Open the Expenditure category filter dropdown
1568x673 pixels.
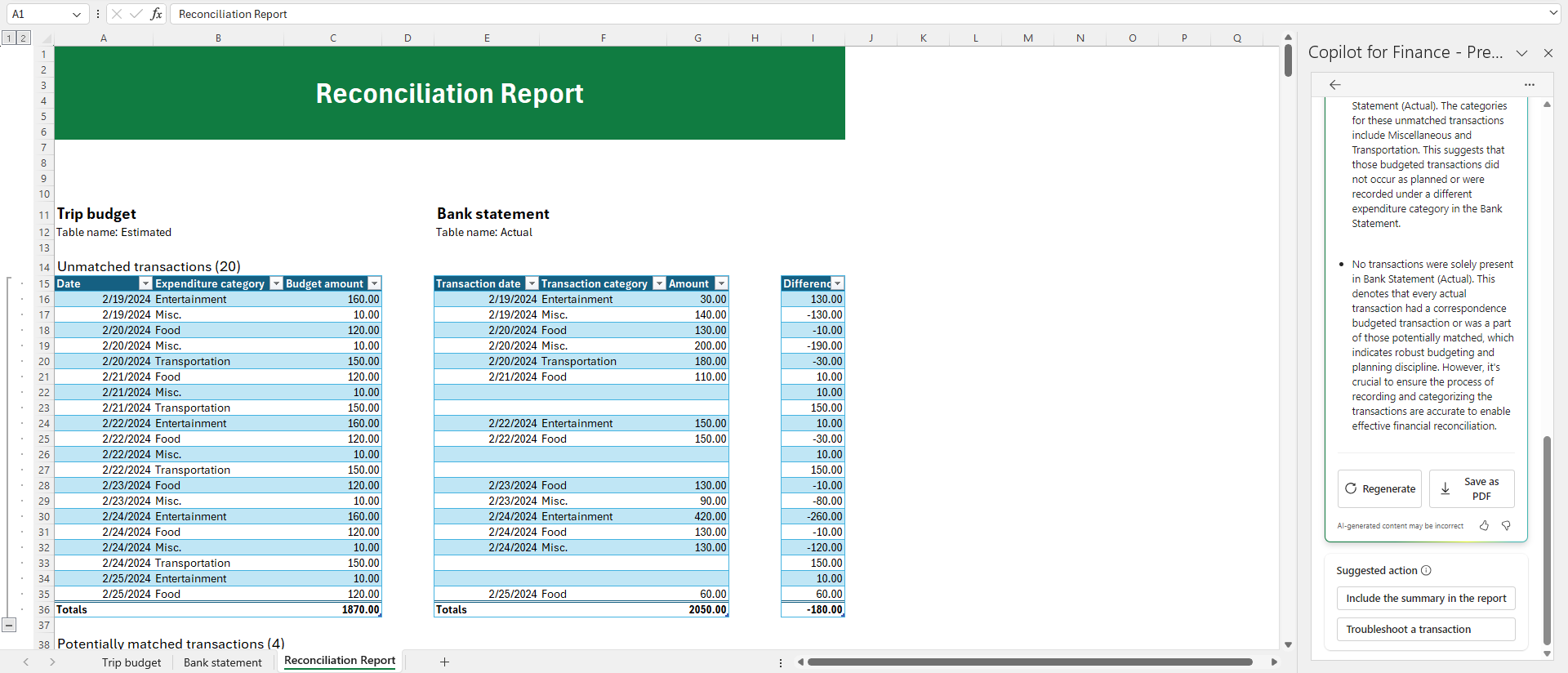tap(276, 283)
